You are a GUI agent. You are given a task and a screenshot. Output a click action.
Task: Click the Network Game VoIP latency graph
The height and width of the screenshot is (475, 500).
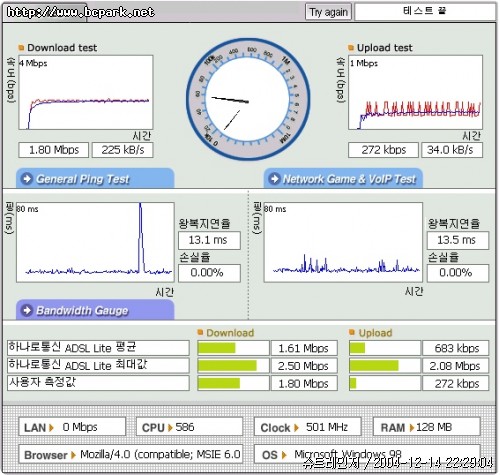(343, 242)
